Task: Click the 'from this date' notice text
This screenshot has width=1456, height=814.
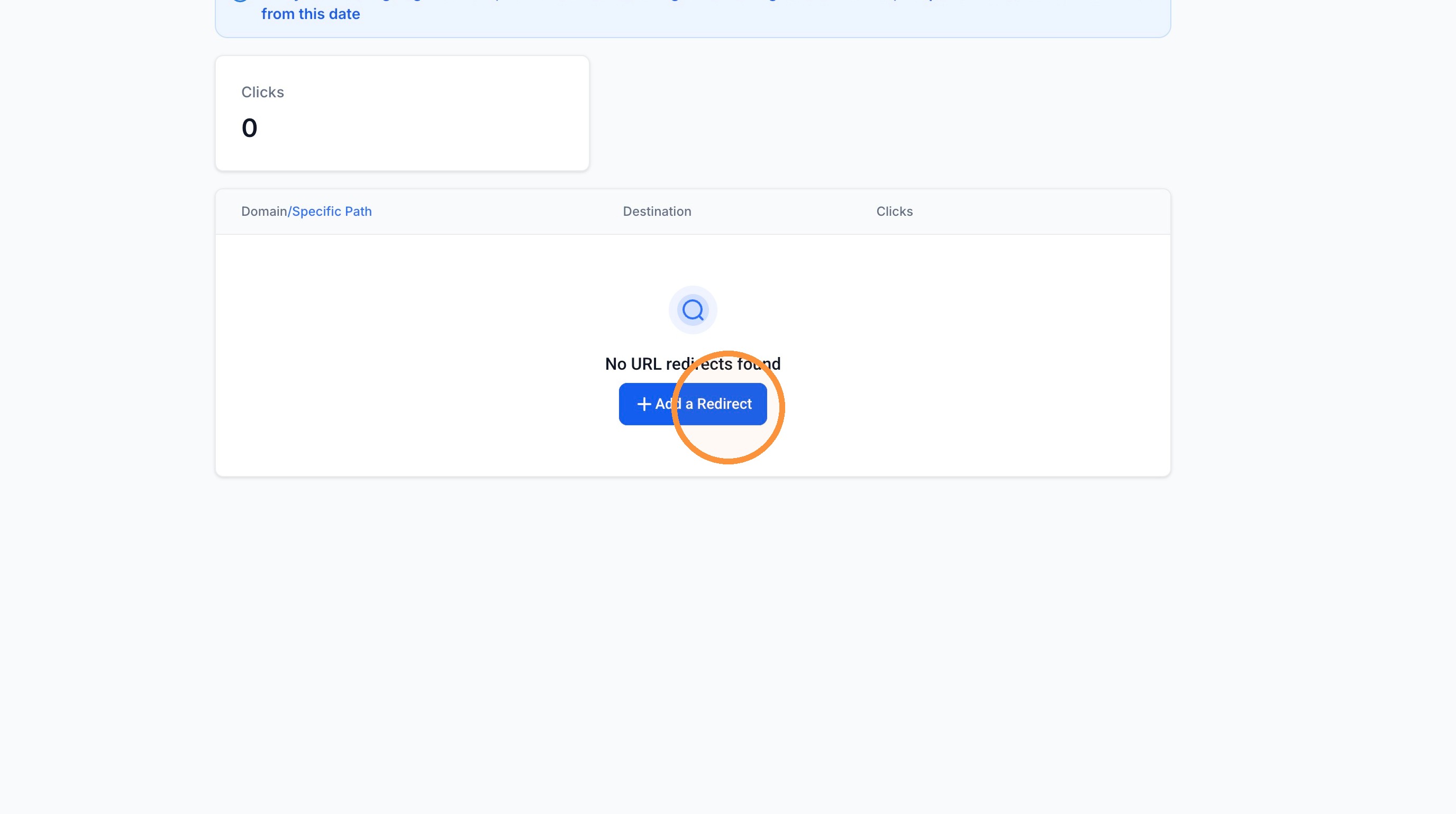Action: pyautogui.click(x=311, y=14)
